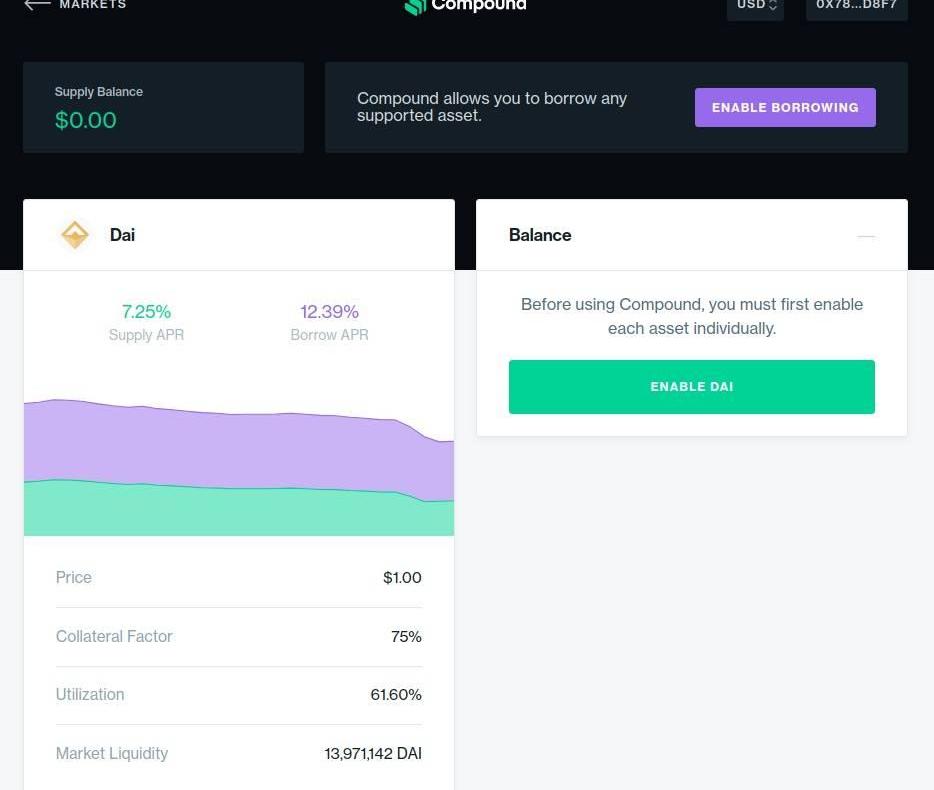The image size is (934, 790).
Task: Click the purple borrow rate chart area
Action: click(x=238, y=447)
